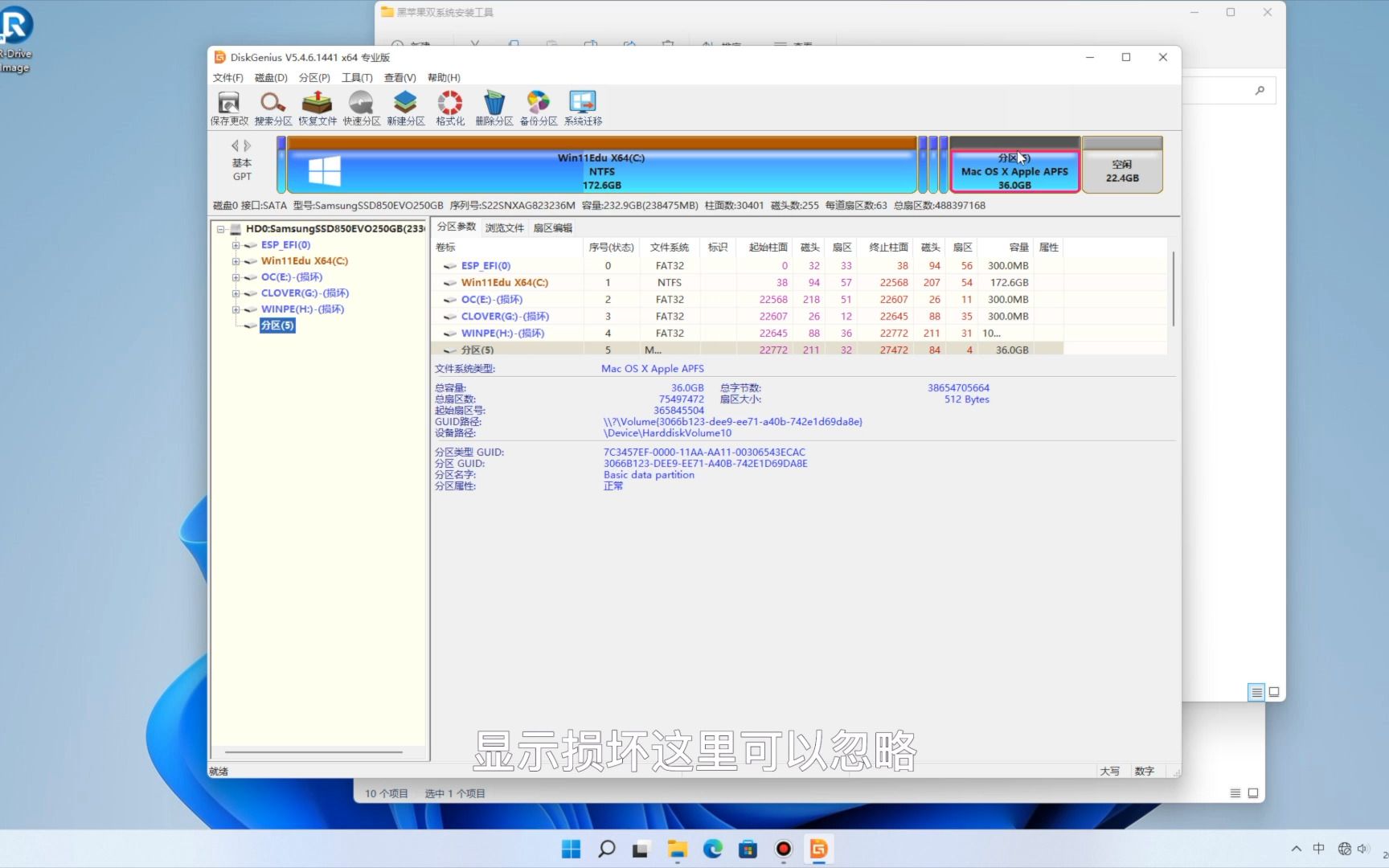Create a partition with 新建分区

[x=406, y=108]
